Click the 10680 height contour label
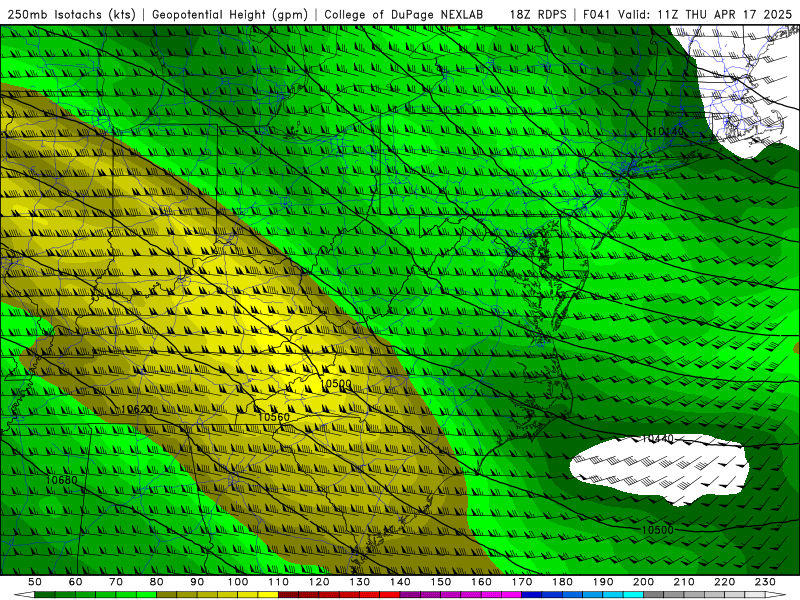This screenshot has width=800, height=600. (x=61, y=480)
